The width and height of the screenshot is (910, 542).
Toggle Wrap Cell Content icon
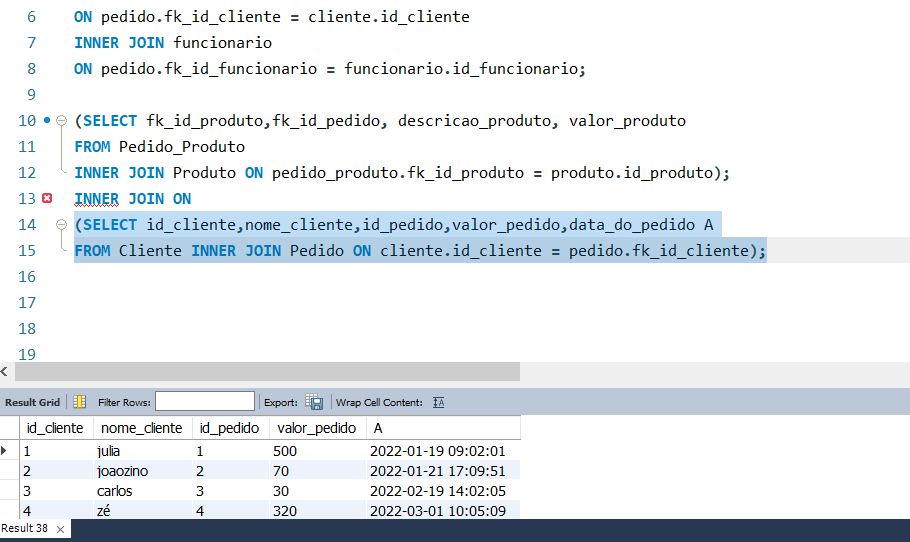[x=439, y=402]
